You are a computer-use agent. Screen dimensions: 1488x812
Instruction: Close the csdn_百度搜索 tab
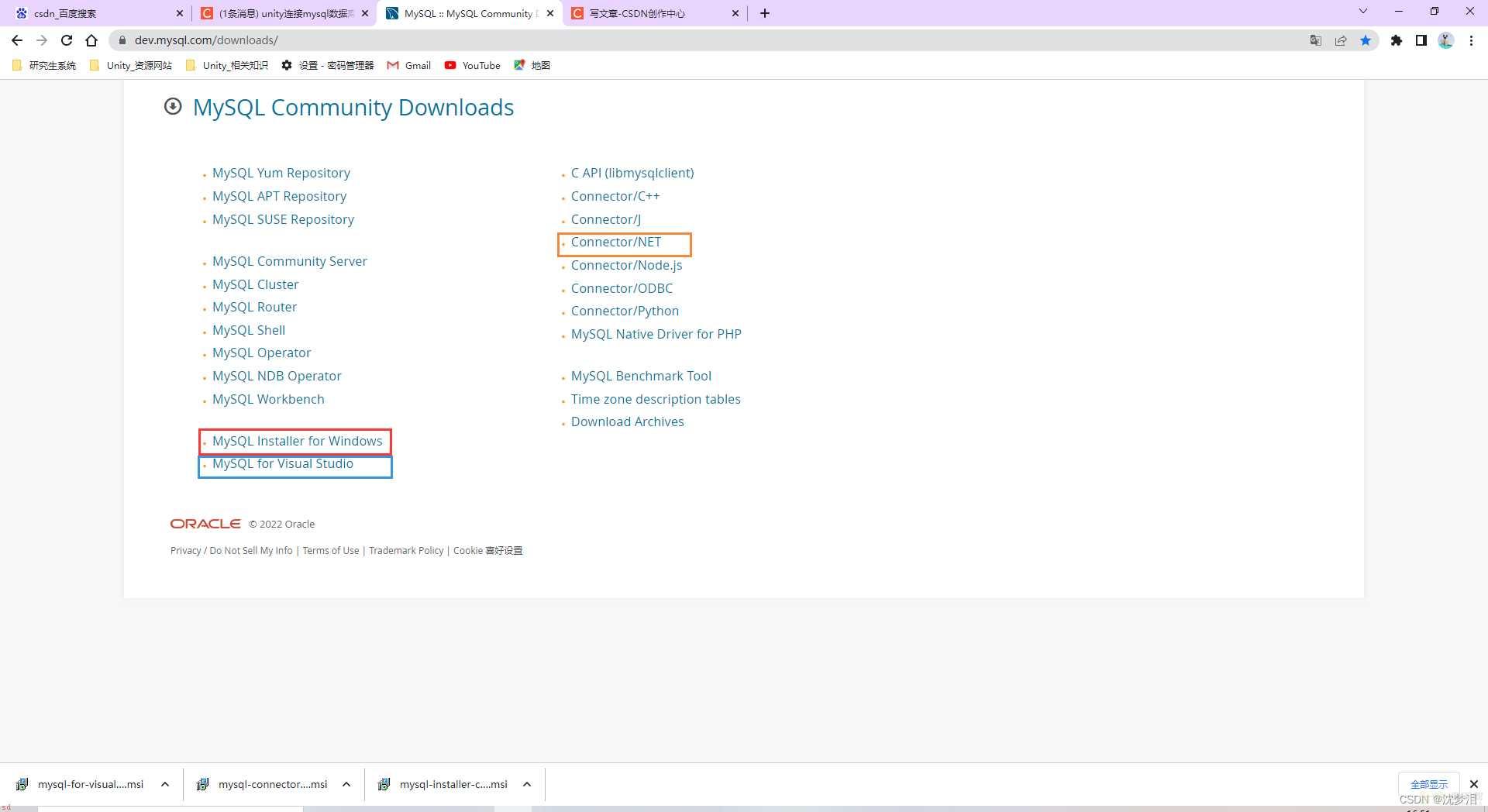click(180, 13)
